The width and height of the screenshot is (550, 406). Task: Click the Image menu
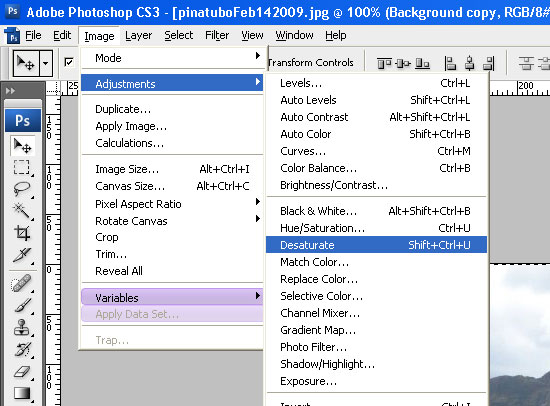(99, 35)
